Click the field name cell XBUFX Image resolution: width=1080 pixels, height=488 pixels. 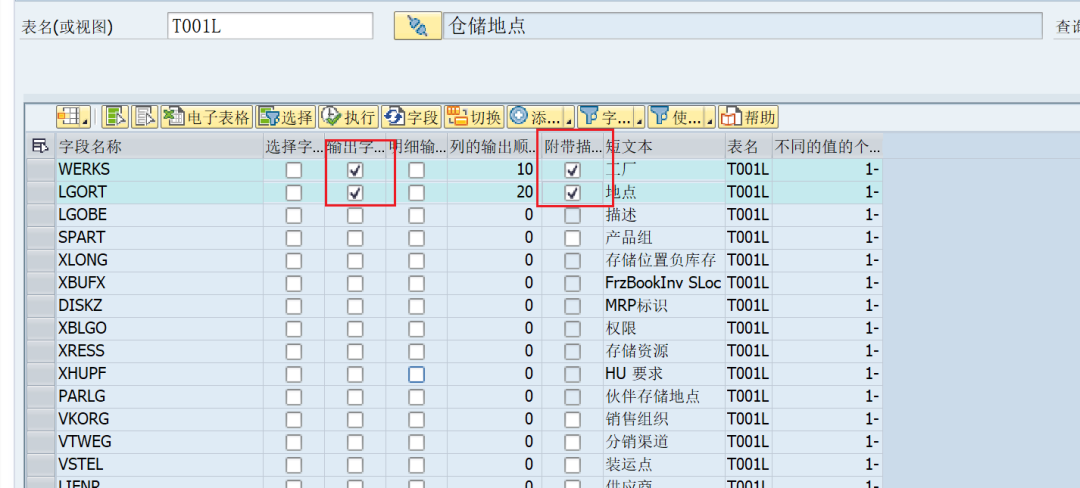(x=160, y=283)
